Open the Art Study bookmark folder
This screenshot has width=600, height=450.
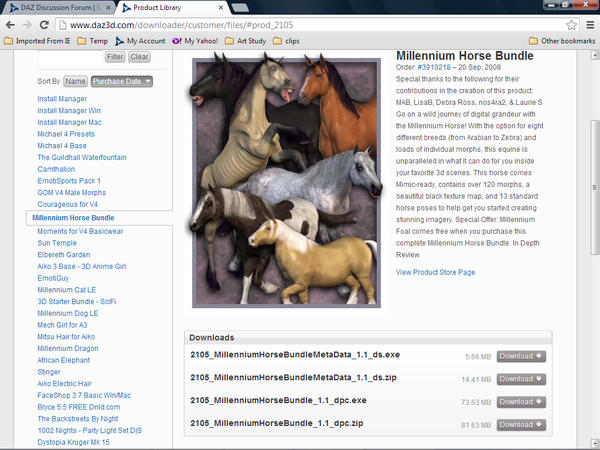tap(245, 41)
